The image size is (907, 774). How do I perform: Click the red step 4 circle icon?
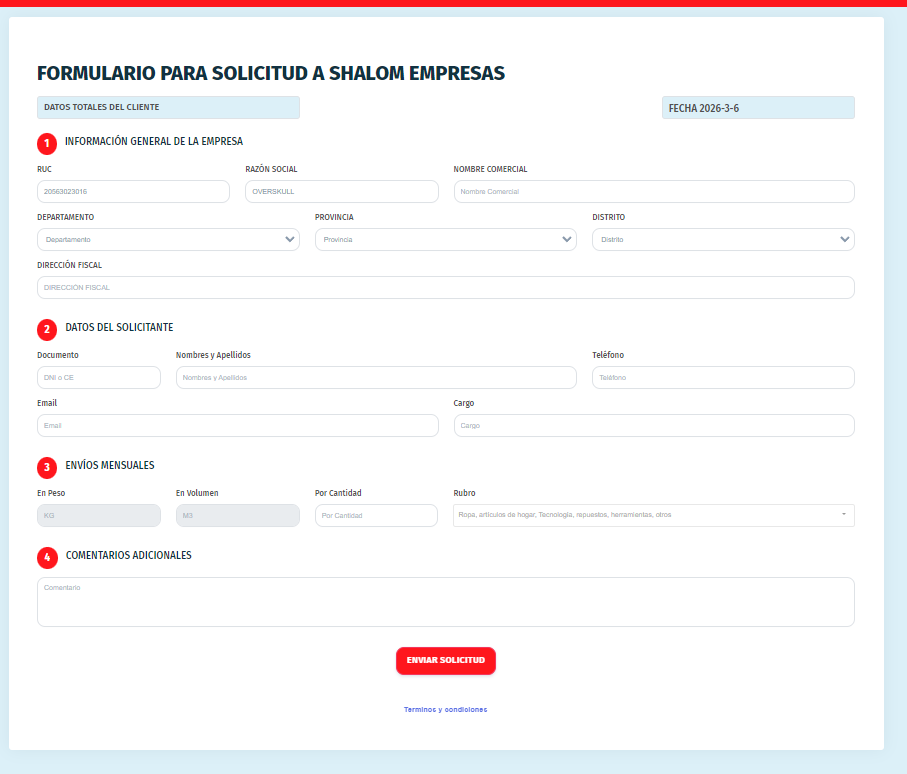click(x=47, y=557)
